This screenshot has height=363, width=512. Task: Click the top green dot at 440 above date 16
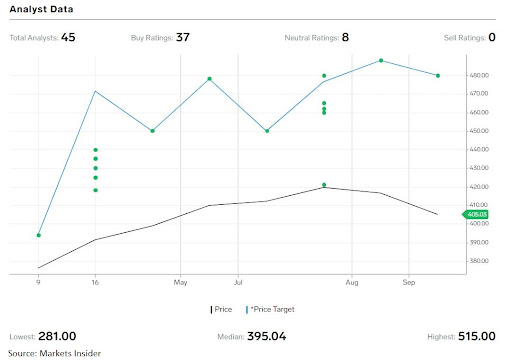(96, 150)
